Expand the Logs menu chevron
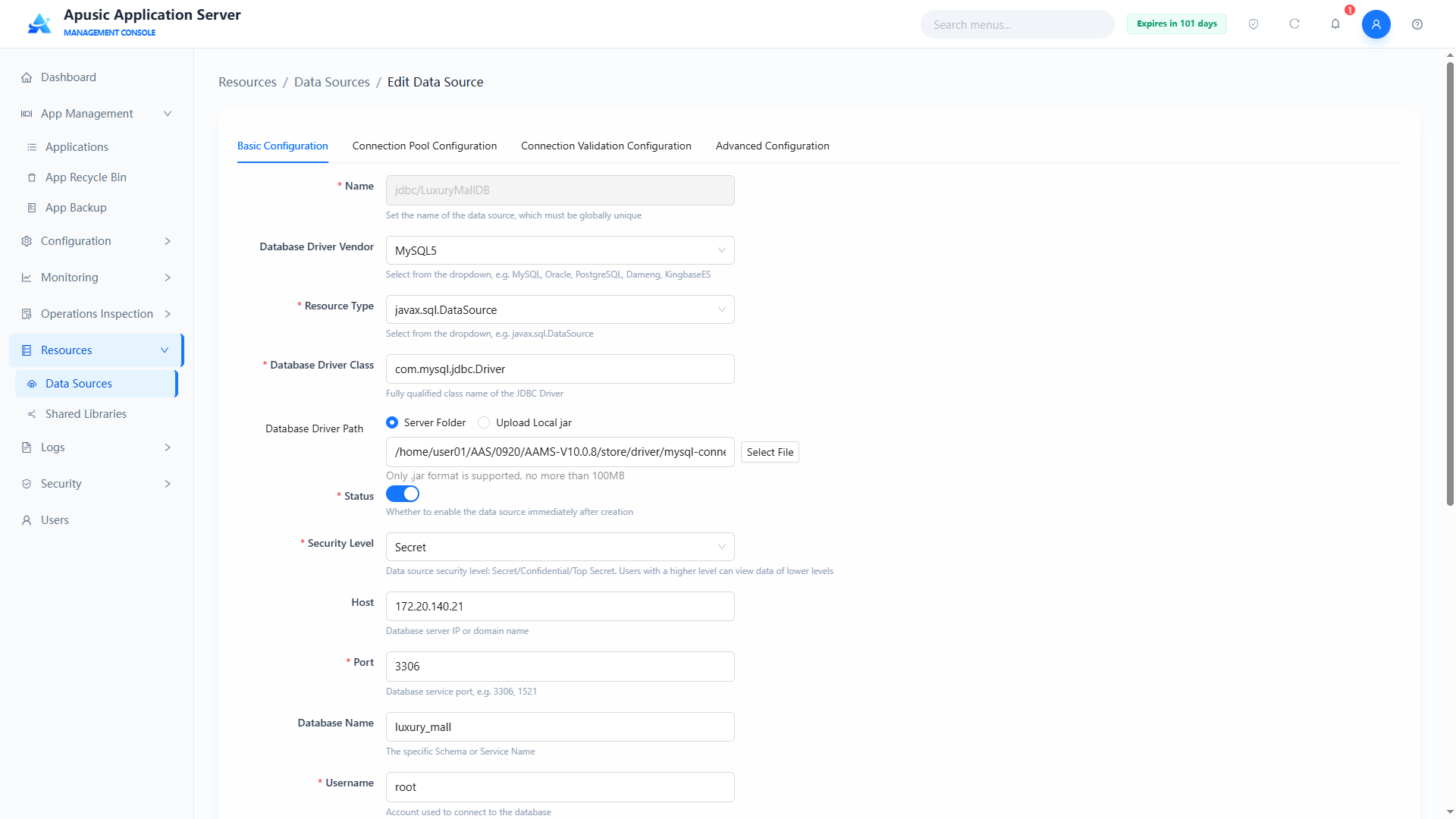 (x=168, y=447)
